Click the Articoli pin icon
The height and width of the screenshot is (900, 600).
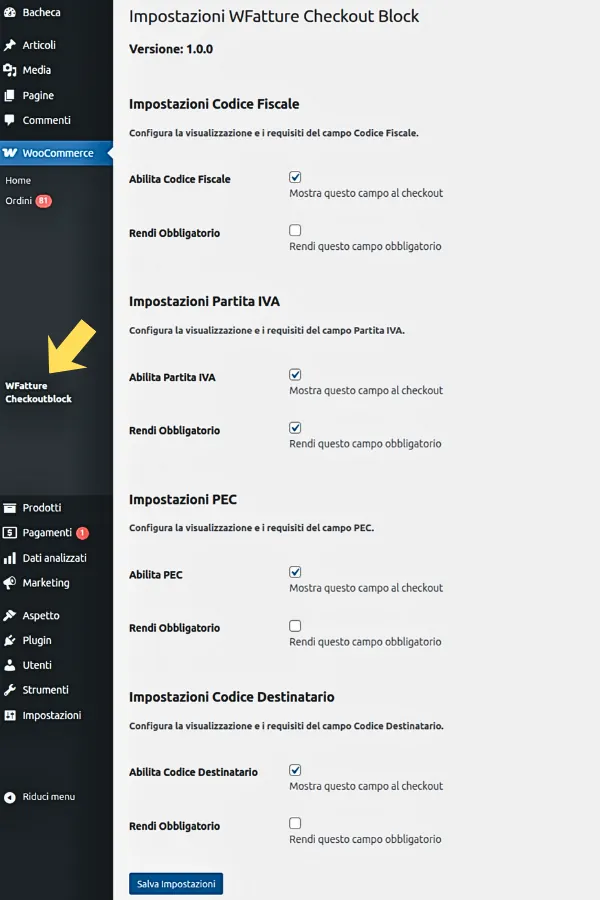coord(9,45)
